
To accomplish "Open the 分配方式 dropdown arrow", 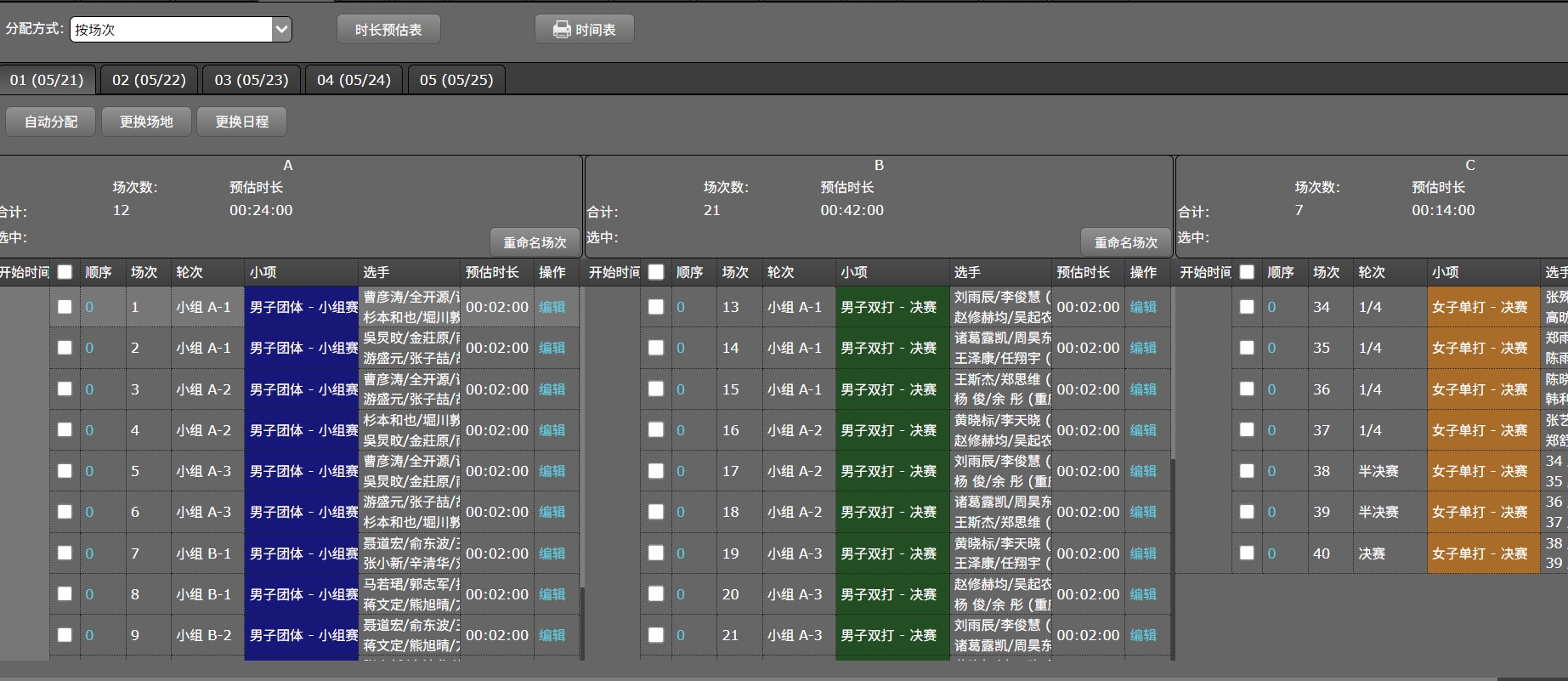I will pos(281,30).
